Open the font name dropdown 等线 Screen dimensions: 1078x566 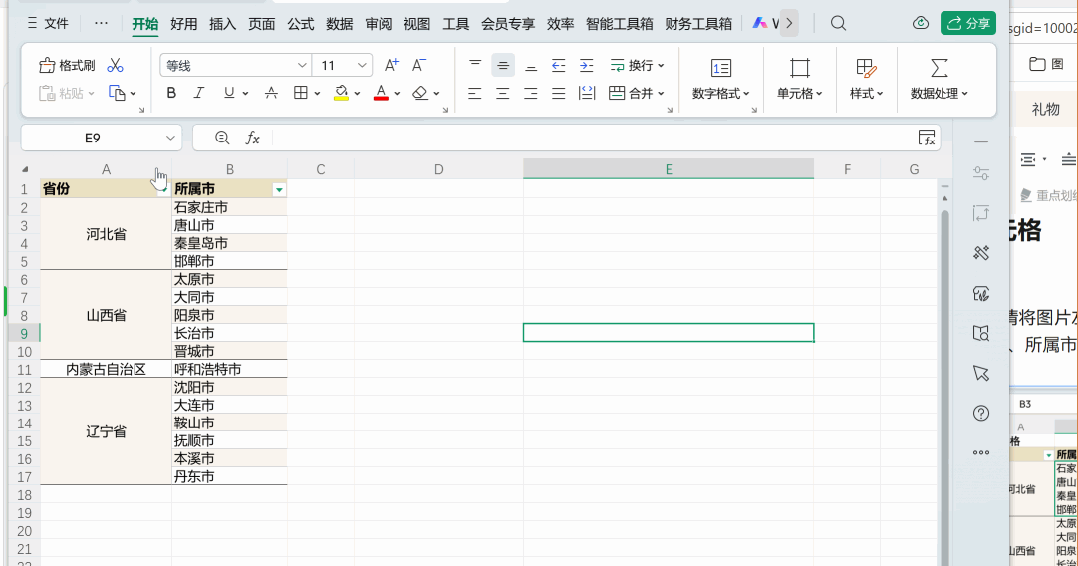tap(236, 65)
